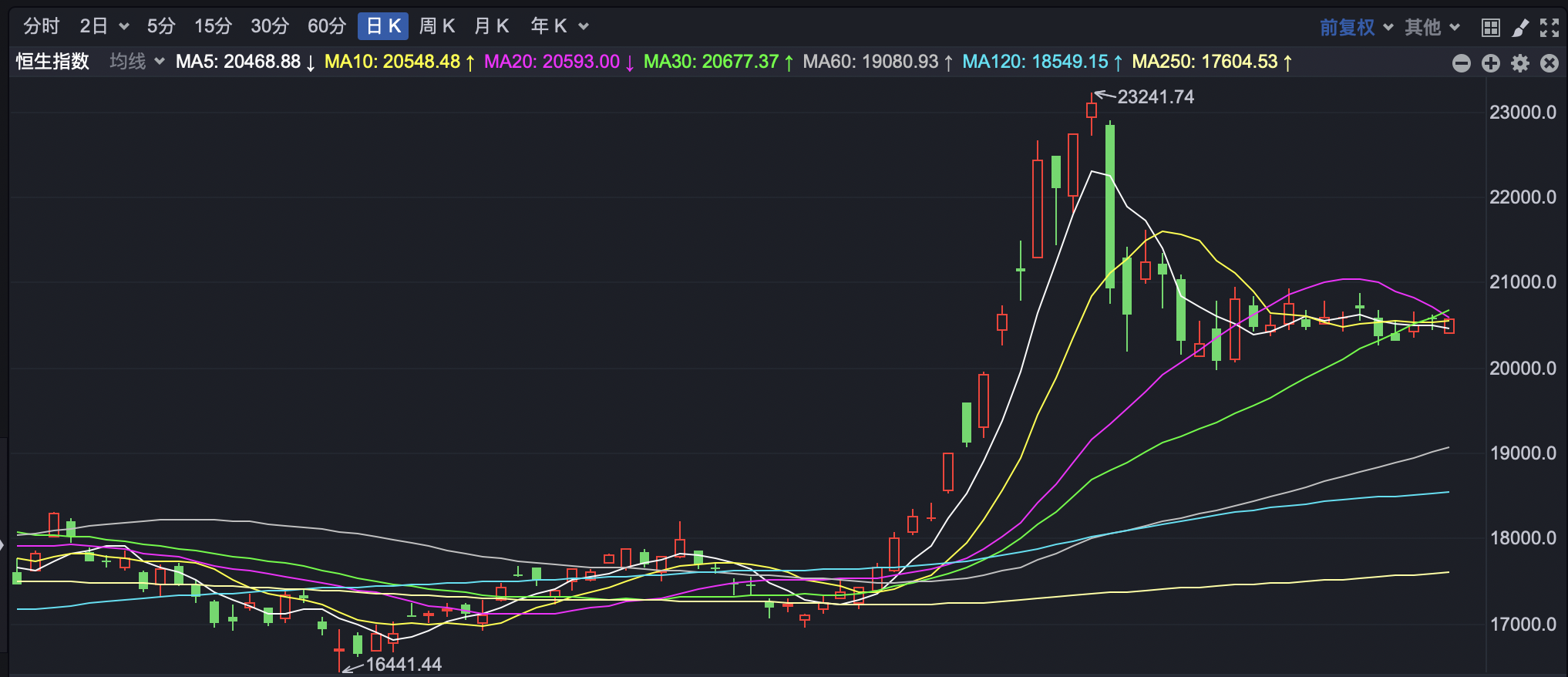Switch to 分时 intraday view
Viewport: 1568px width, 677px height.
42,26
